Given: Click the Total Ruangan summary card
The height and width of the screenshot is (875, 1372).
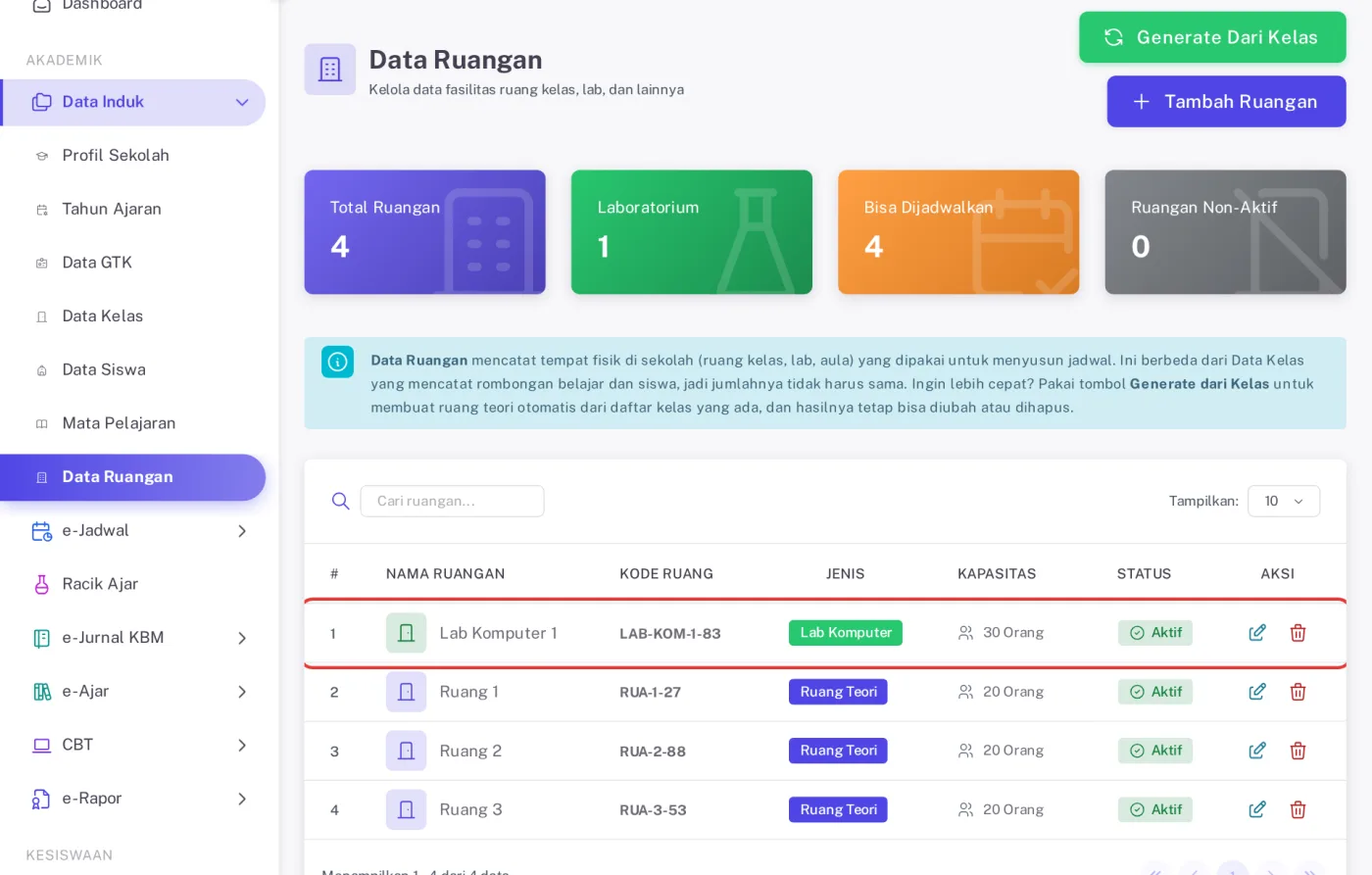Looking at the screenshot, I should [x=424, y=232].
